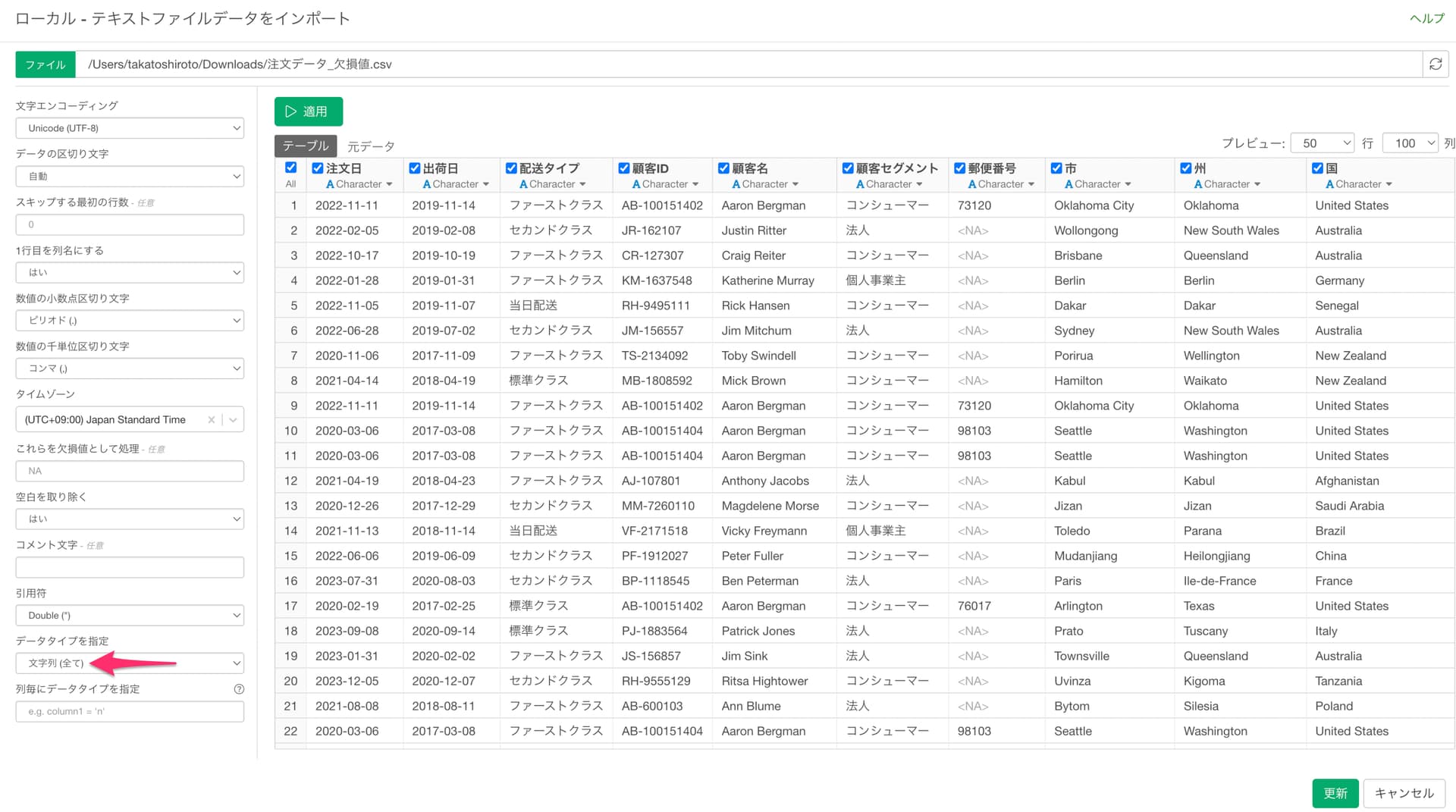Select the Tanzania country cell
1456x812 pixels.
pyautogui.click(x=1380, y=681)
